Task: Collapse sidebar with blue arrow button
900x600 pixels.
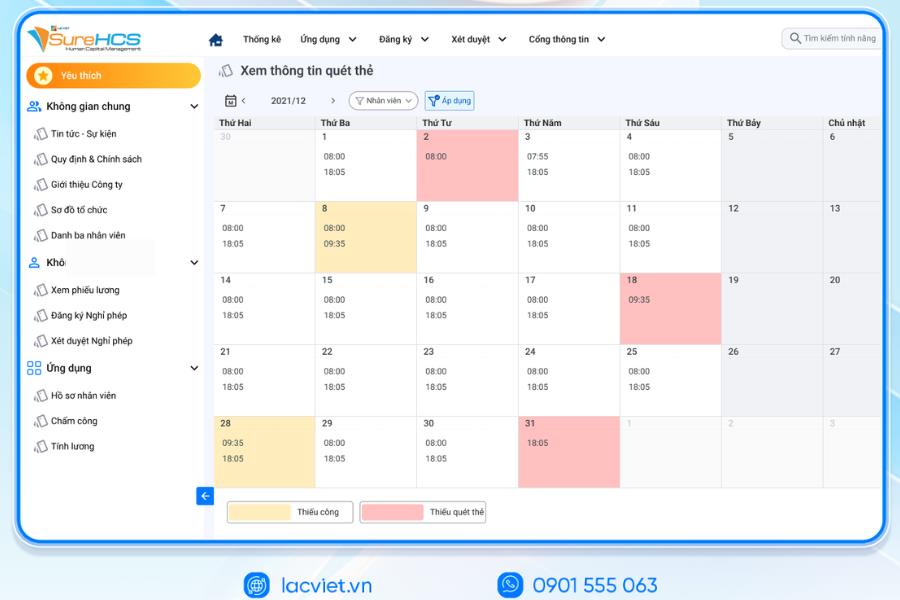Action: [205, 496]
